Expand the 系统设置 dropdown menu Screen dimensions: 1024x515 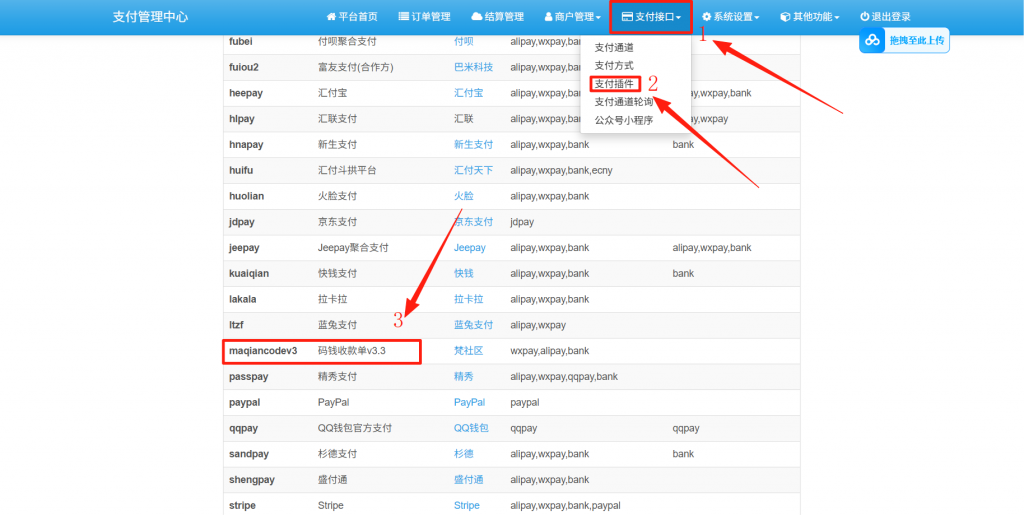click(x=730, y=17)
